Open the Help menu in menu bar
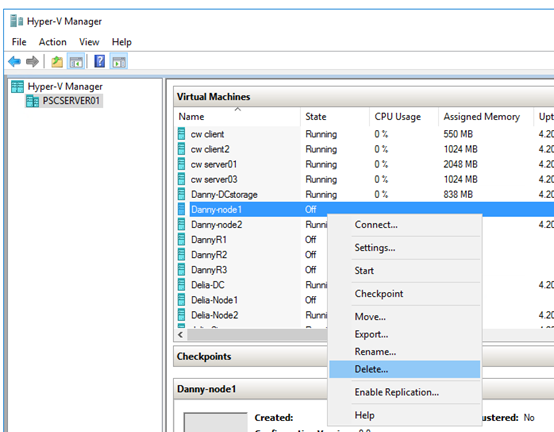This screenshot has width=554, height=432. click(x=122, y=42)
